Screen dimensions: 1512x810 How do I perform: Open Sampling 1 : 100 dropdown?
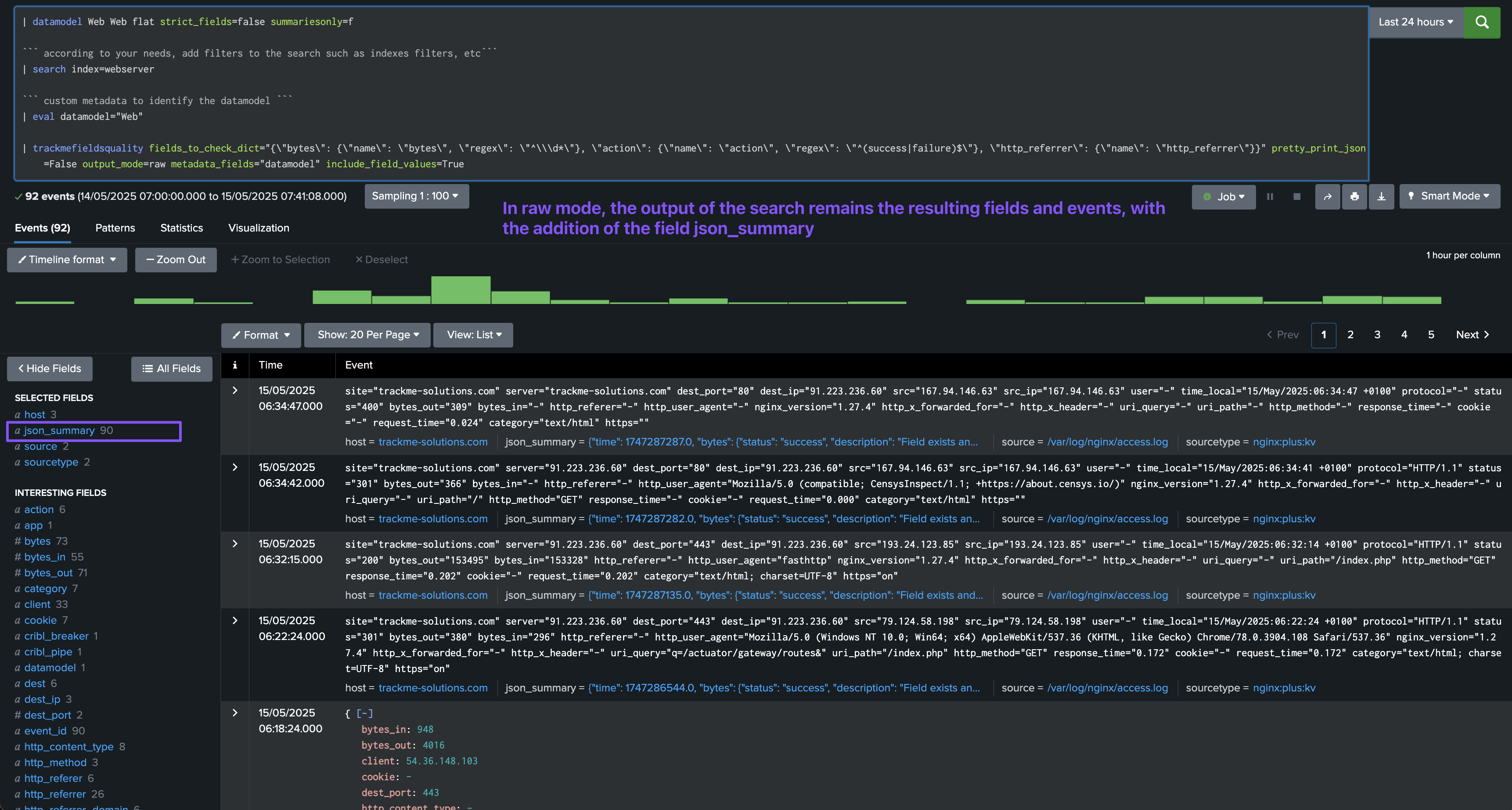[x=416, y=196]
